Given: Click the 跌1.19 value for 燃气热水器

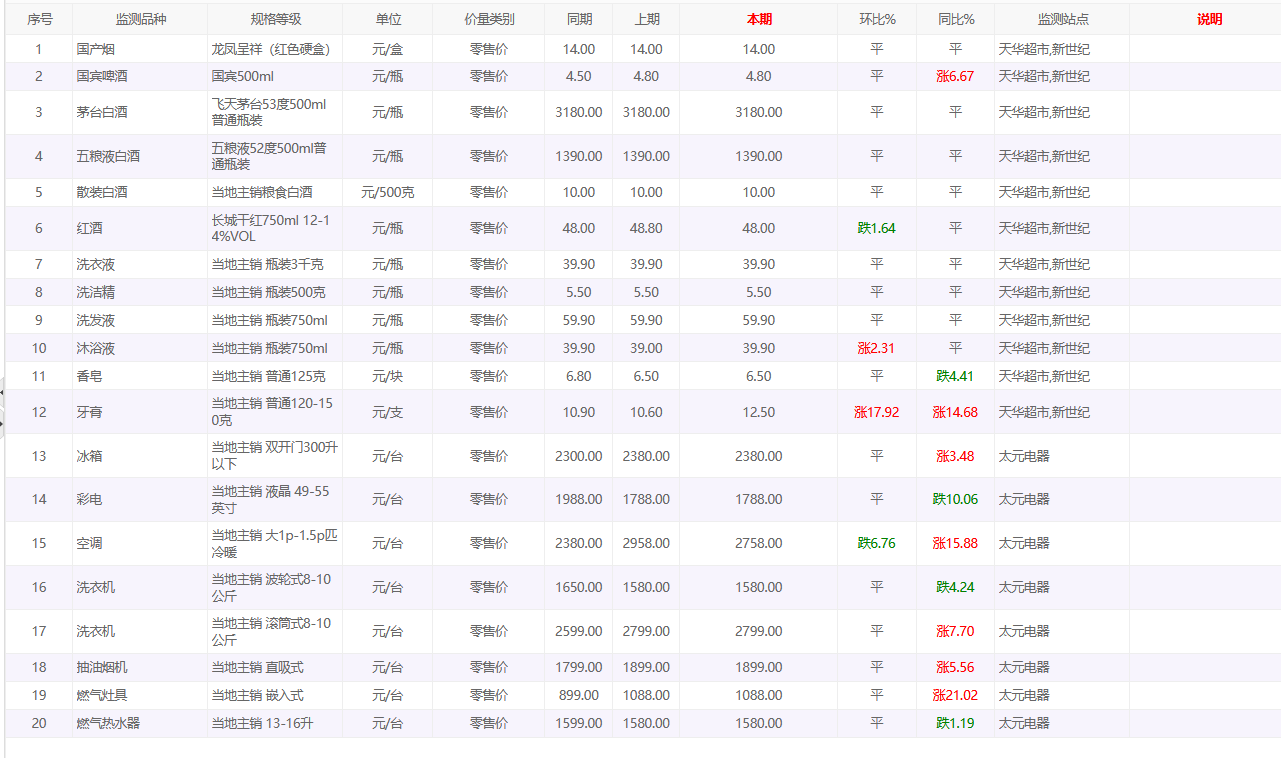Looking at the screenshot, I should (x=955, y=723).
